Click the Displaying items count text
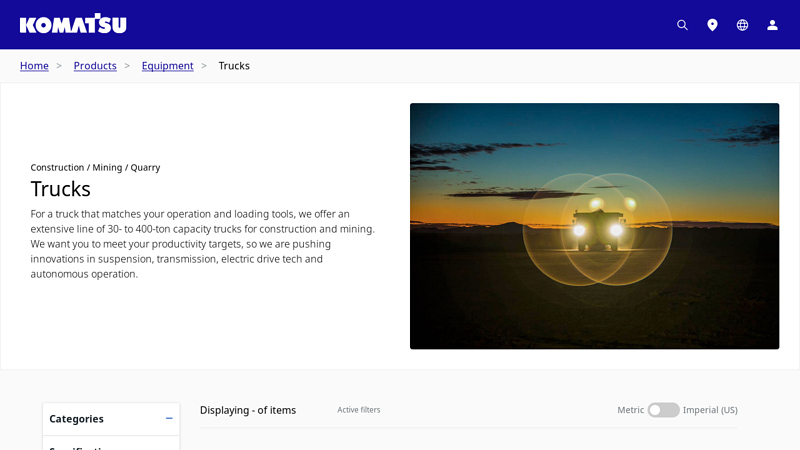This screenshot has height=450, width=800. coord(248,410)
